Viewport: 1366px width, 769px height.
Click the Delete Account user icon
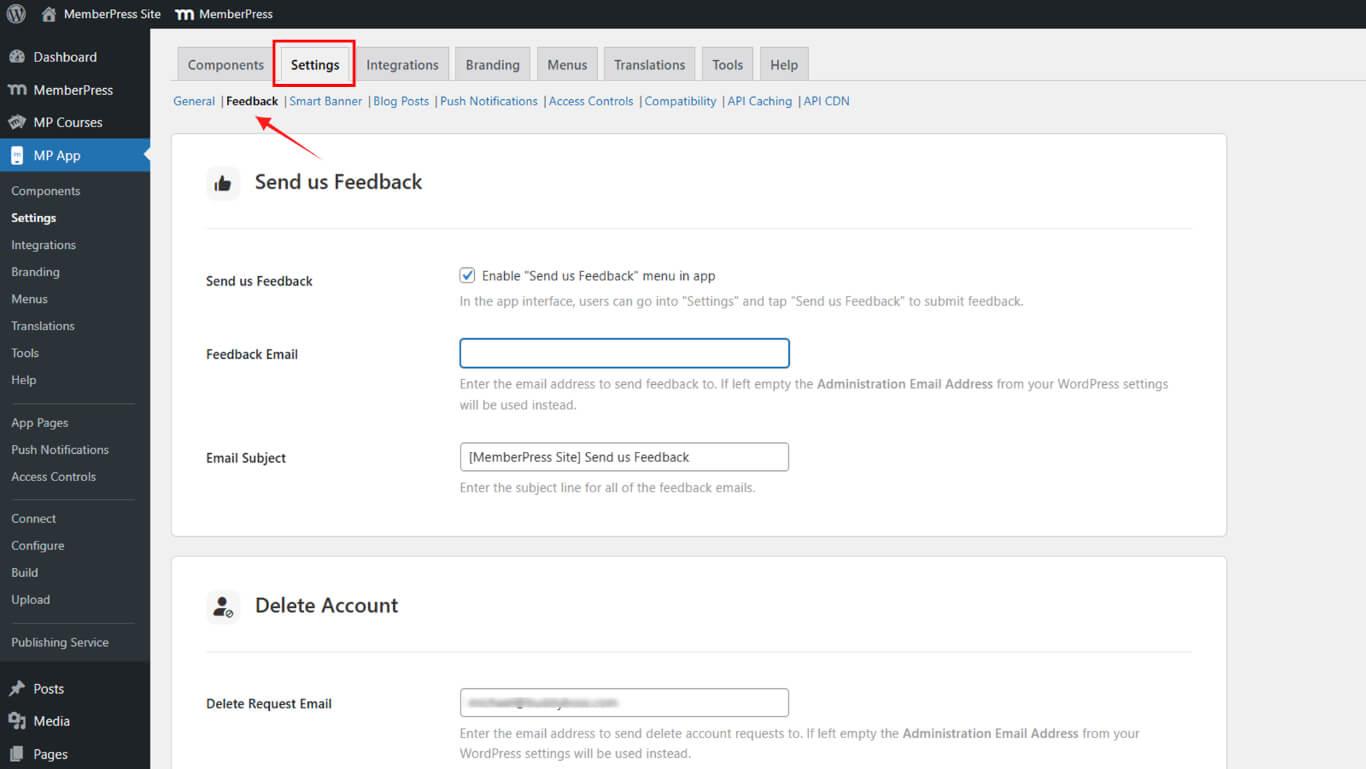pyautogui.click(x=223, y=606)
